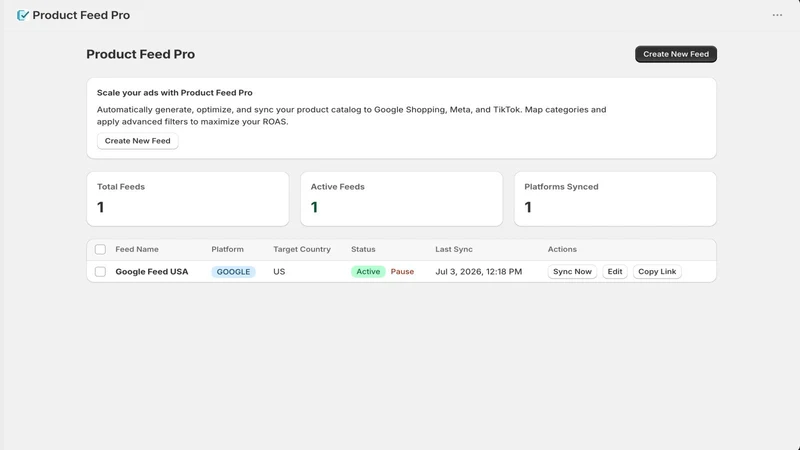Copy Link of Google Feed USA
Viewport: 800px width, 450px height.
coord(657,272)
